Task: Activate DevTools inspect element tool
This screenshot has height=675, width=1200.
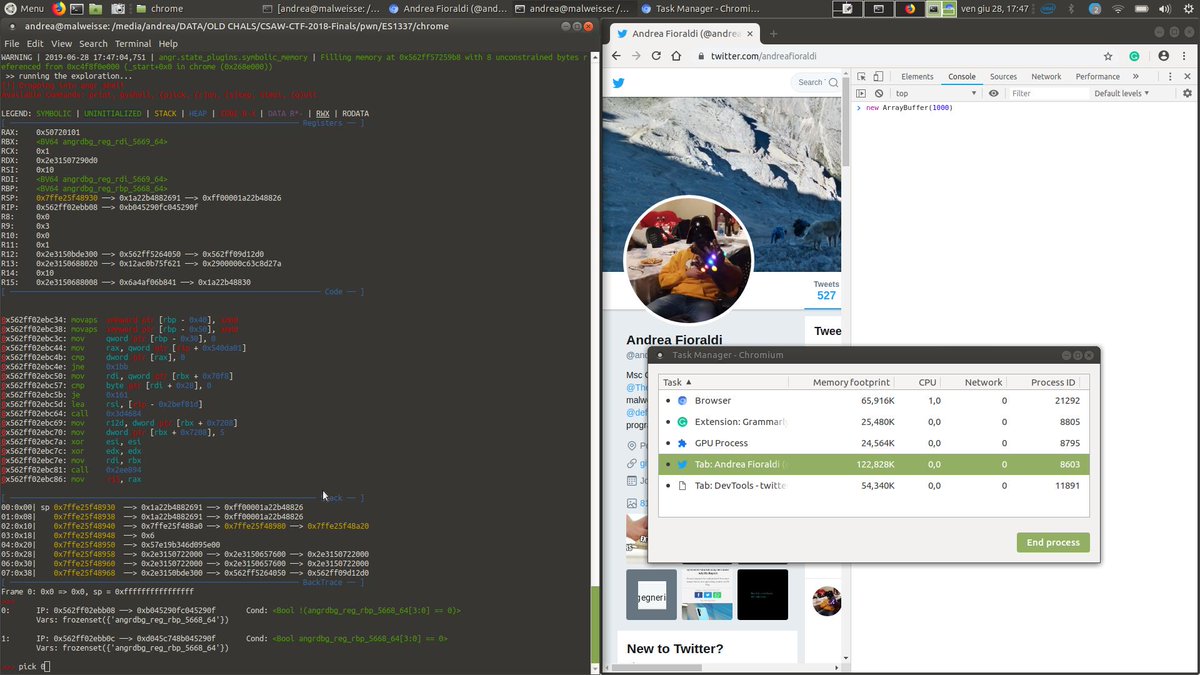Action: pyautogui.click(x=862, y=76)
